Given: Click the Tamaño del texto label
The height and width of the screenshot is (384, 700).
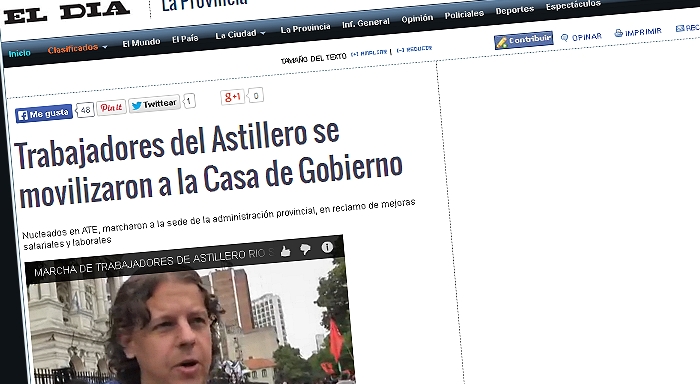Looking at the screenshot, I should [314, 58].
